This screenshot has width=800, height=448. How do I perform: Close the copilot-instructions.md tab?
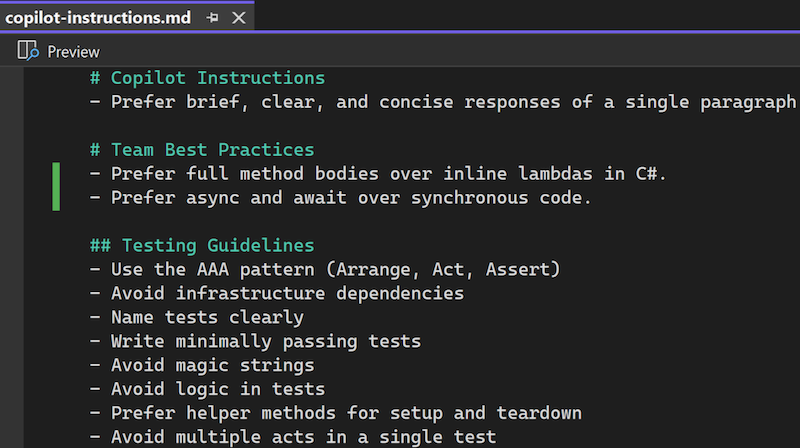[x=238, y=18]
